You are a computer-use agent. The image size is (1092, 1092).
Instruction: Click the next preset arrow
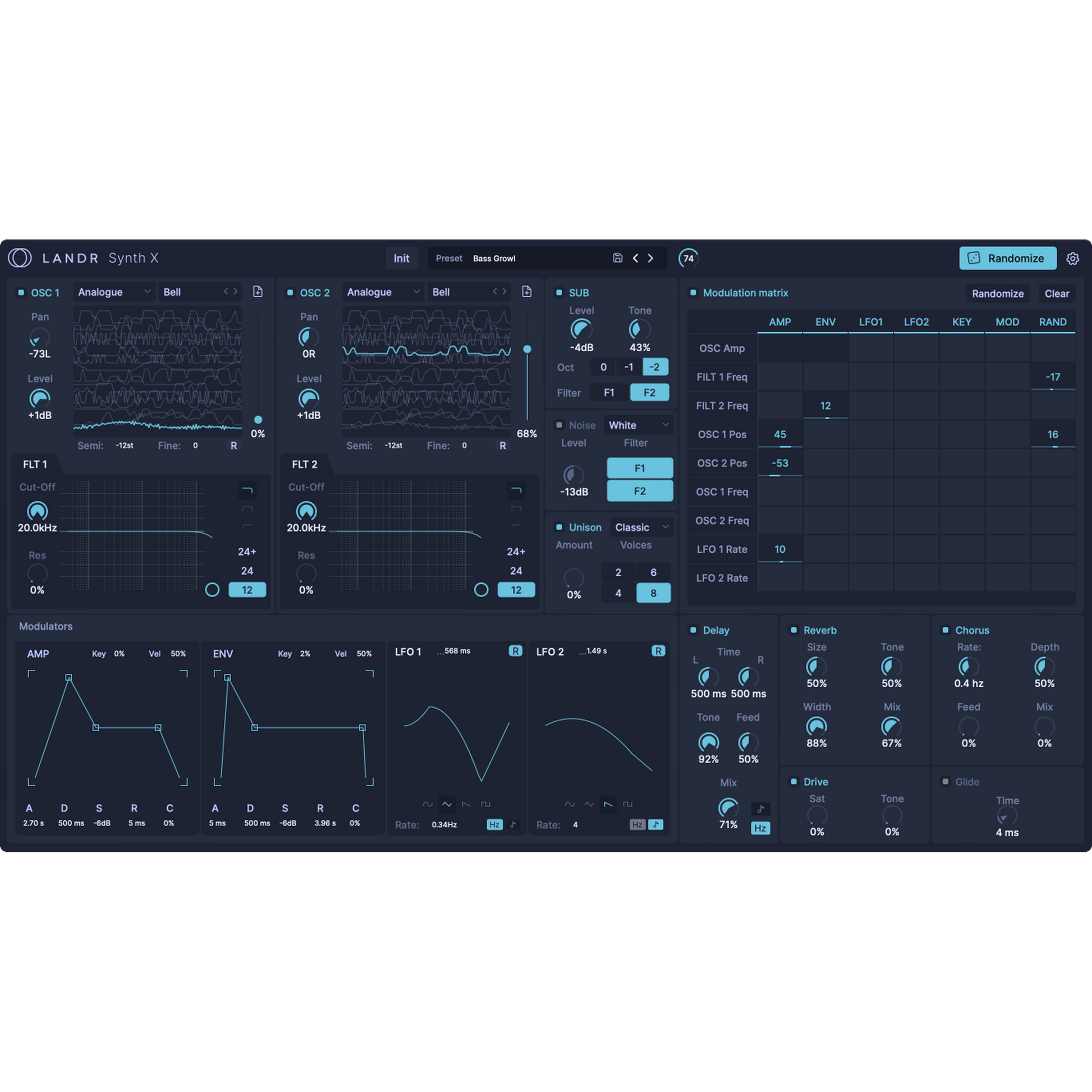pos(650,258)
